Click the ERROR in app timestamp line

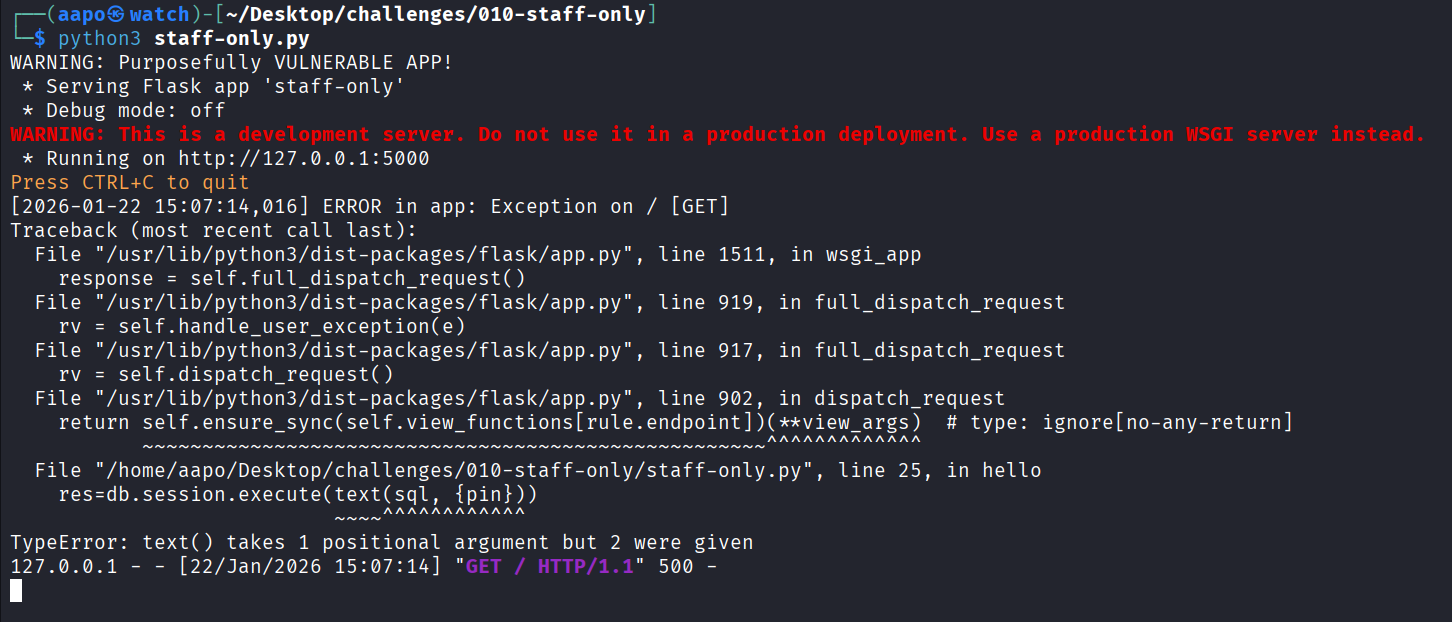pyautogui.click(x=369, y=206)
